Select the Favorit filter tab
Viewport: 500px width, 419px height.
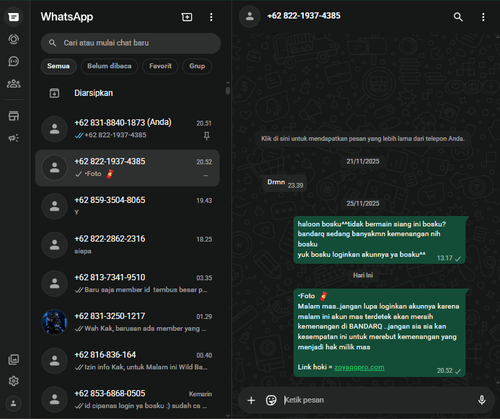(x=160, y=66)
